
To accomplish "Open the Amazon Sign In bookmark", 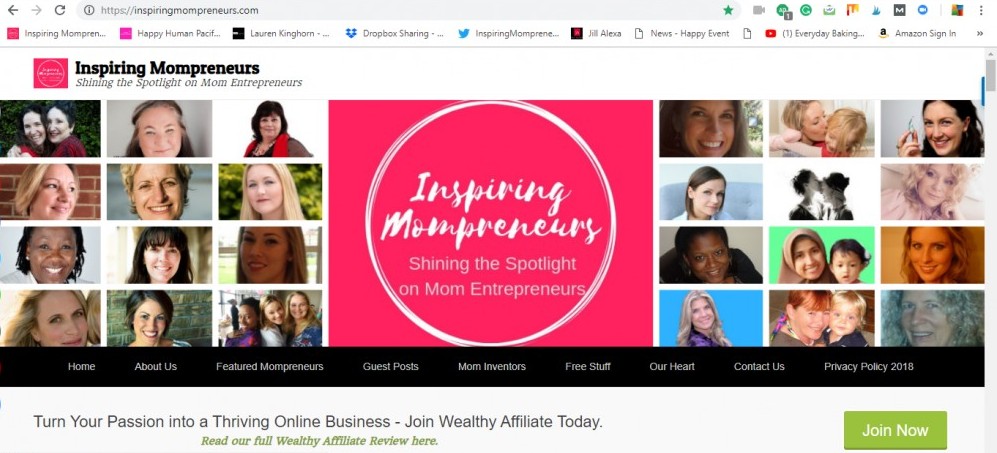I will (x=917, y=34).
